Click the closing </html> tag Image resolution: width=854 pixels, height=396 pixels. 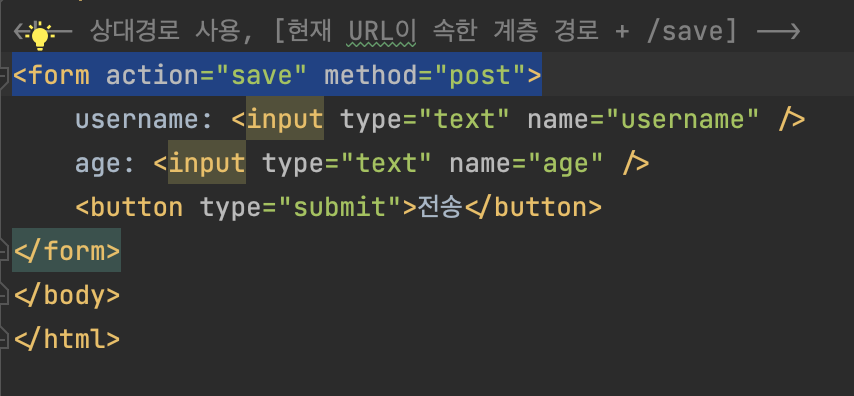coord(66,339)
